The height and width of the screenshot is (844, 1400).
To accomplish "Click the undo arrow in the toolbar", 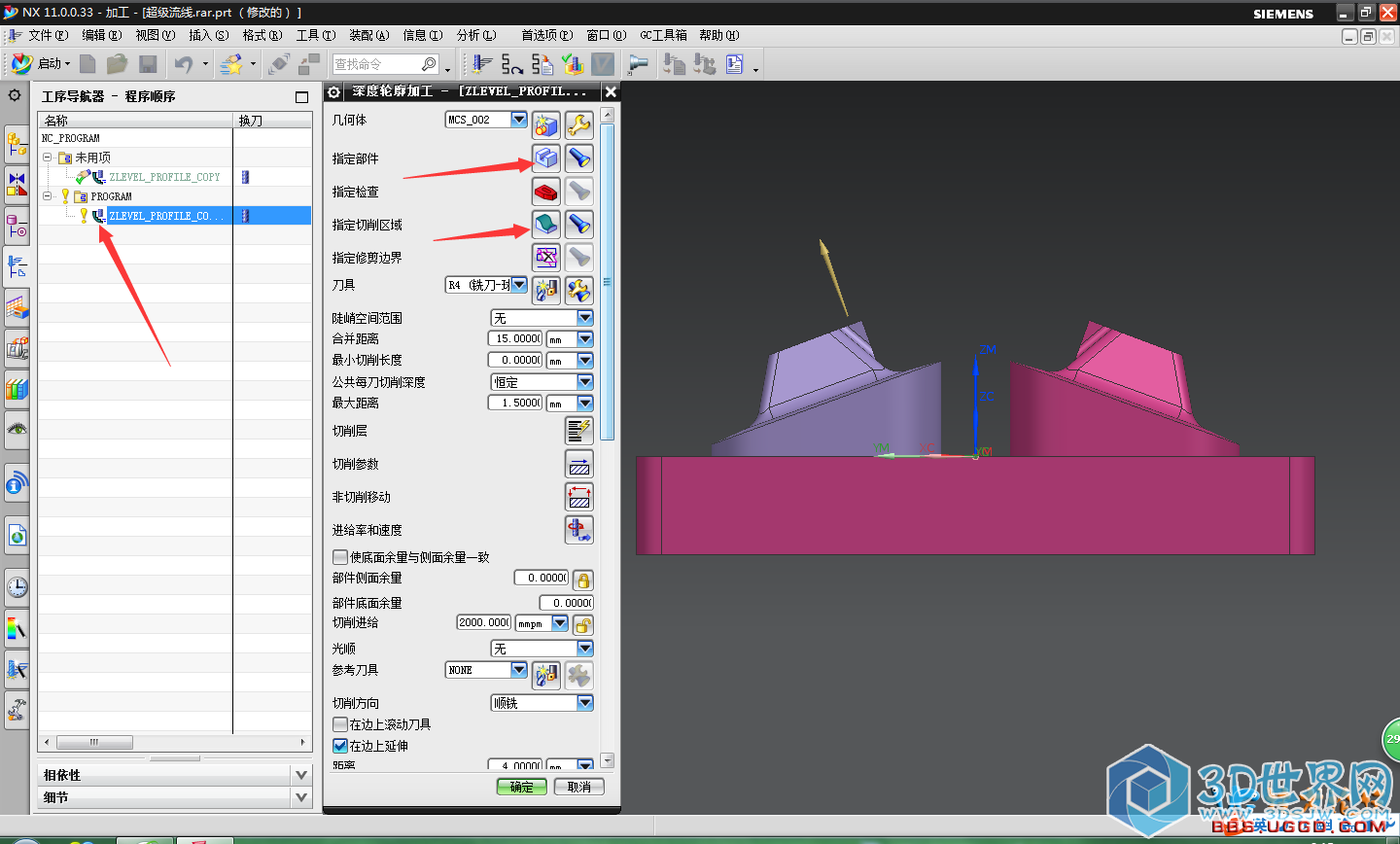I will coord(183,64).
